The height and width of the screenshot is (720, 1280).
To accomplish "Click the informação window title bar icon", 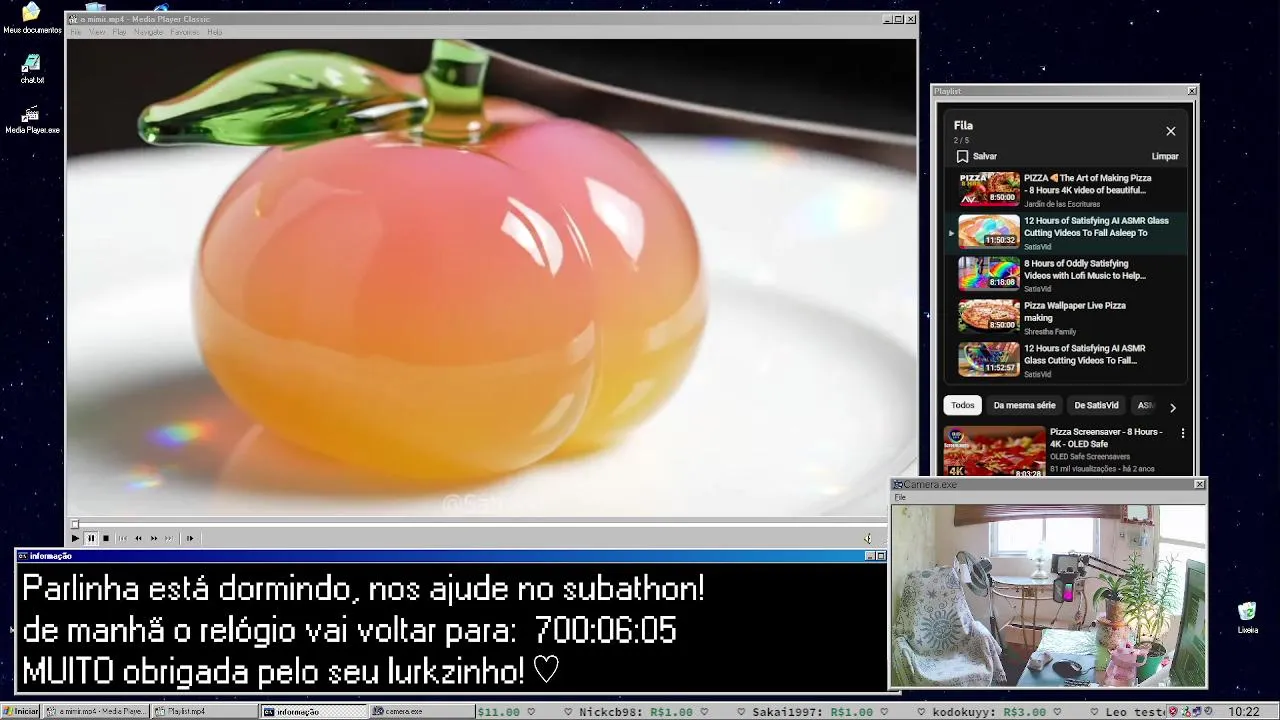I will [23, 556].
